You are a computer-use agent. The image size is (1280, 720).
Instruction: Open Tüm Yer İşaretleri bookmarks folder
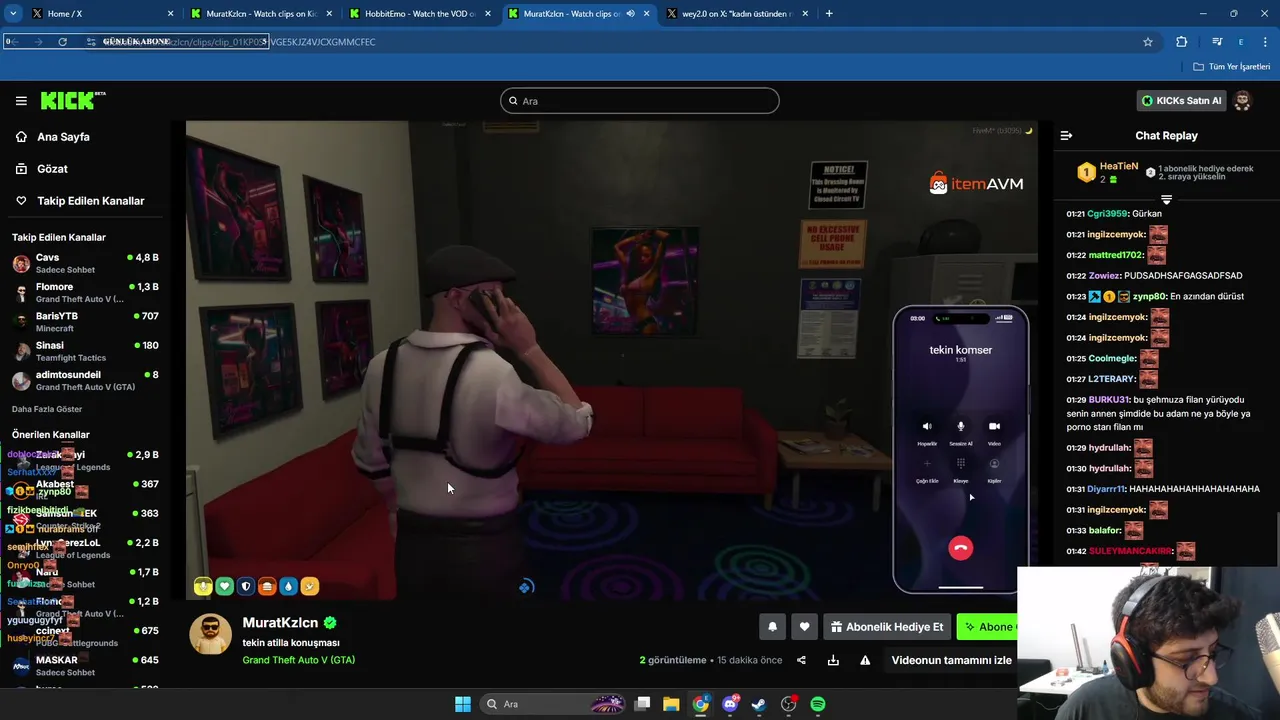point(1232,67)
